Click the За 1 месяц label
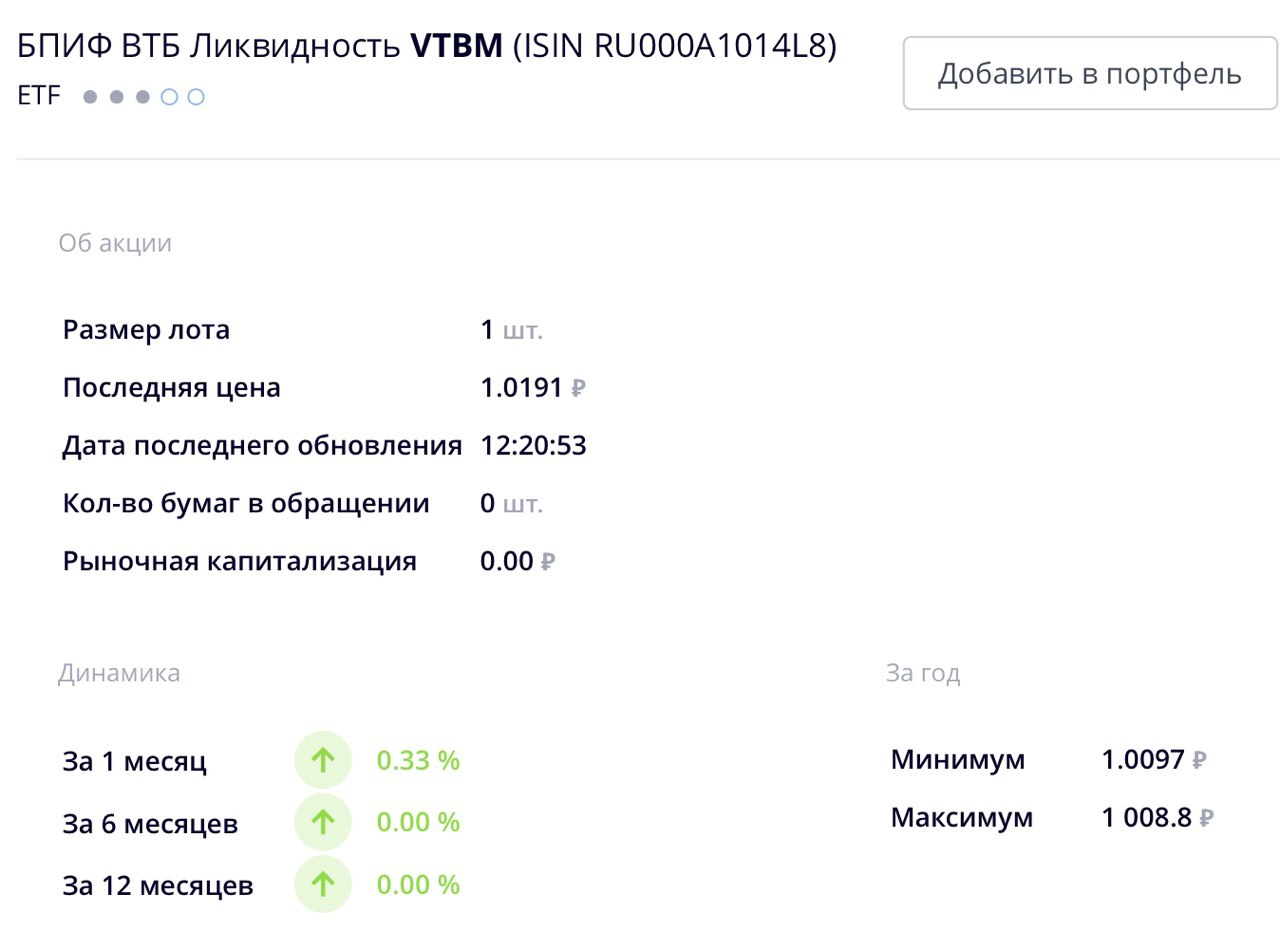Viewport: 1280px width, 950px height. coord(135,762)
